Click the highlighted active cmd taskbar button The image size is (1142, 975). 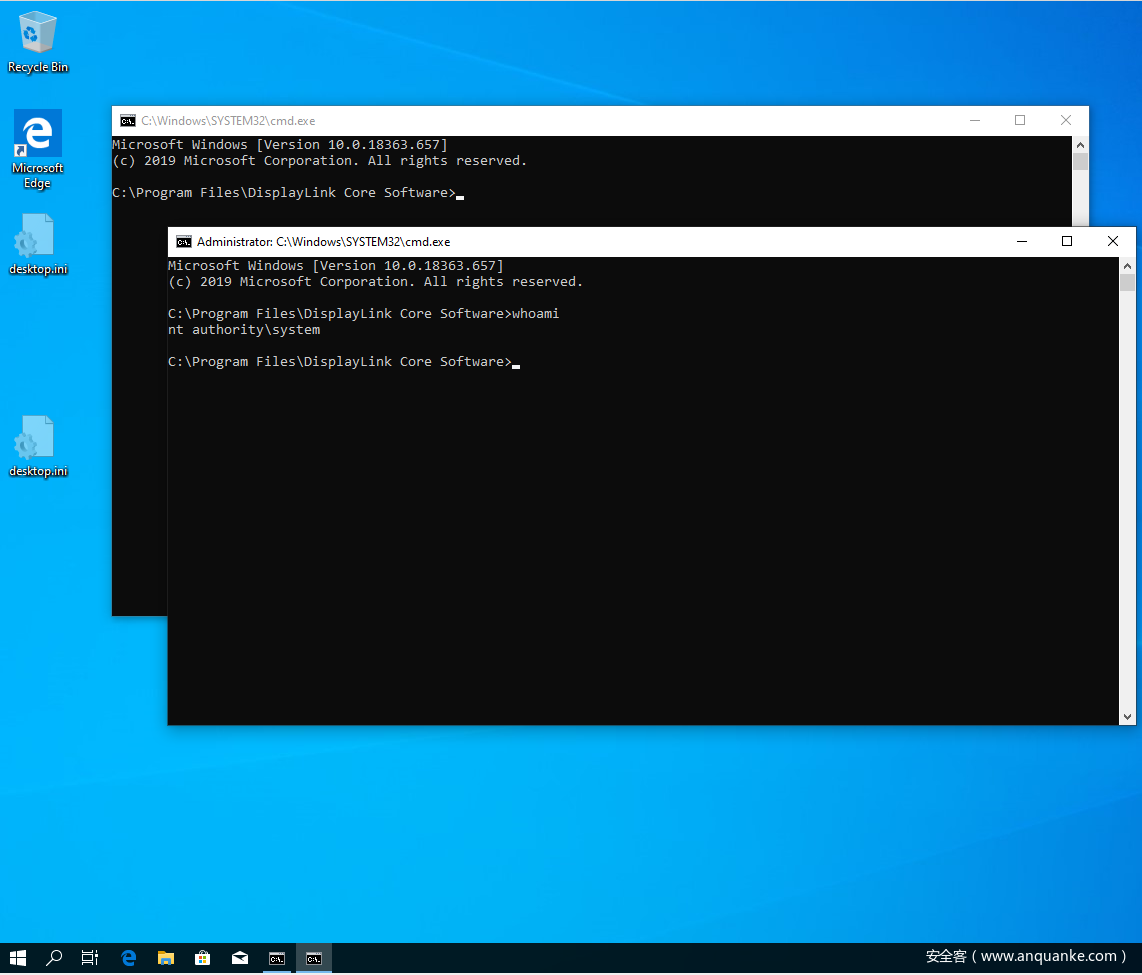[x=314, y=957]
